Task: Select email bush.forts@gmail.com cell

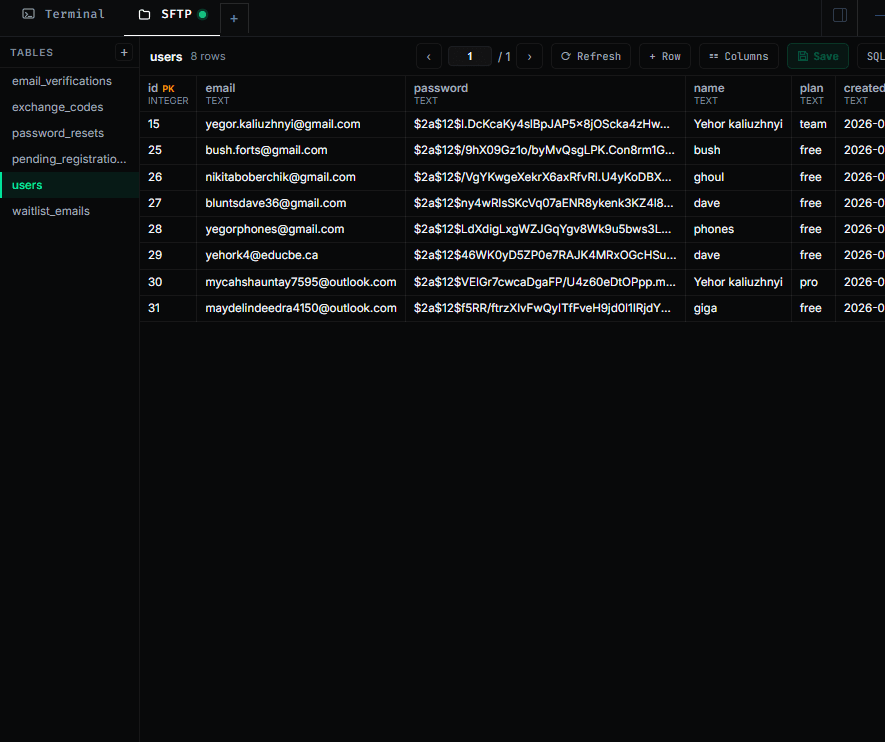Action: pyautogui.click(x=301, y=150)
